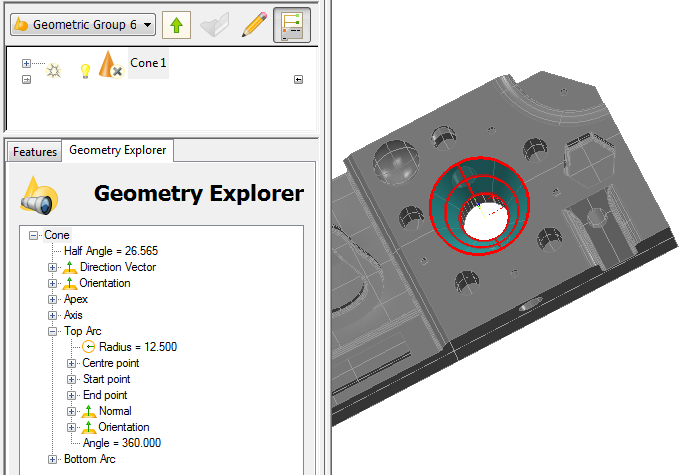Image resolution: width=680 pixels, height=475 pixels.
Task: Click the Geometry Explorer camera cone icon
Action: (x=39, y=196)
